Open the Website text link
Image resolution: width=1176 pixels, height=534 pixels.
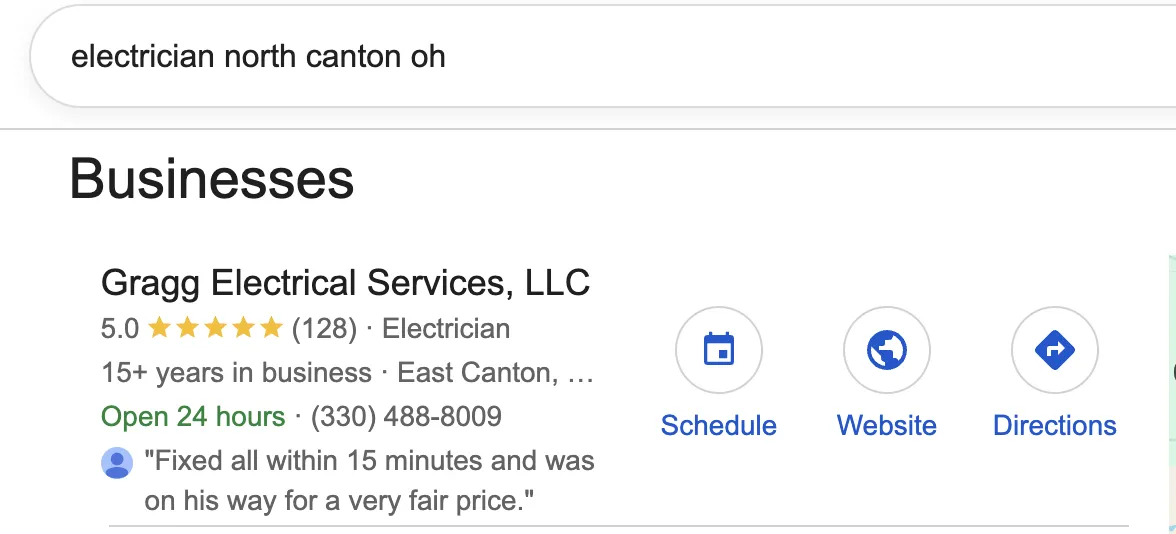coord(886,425)
